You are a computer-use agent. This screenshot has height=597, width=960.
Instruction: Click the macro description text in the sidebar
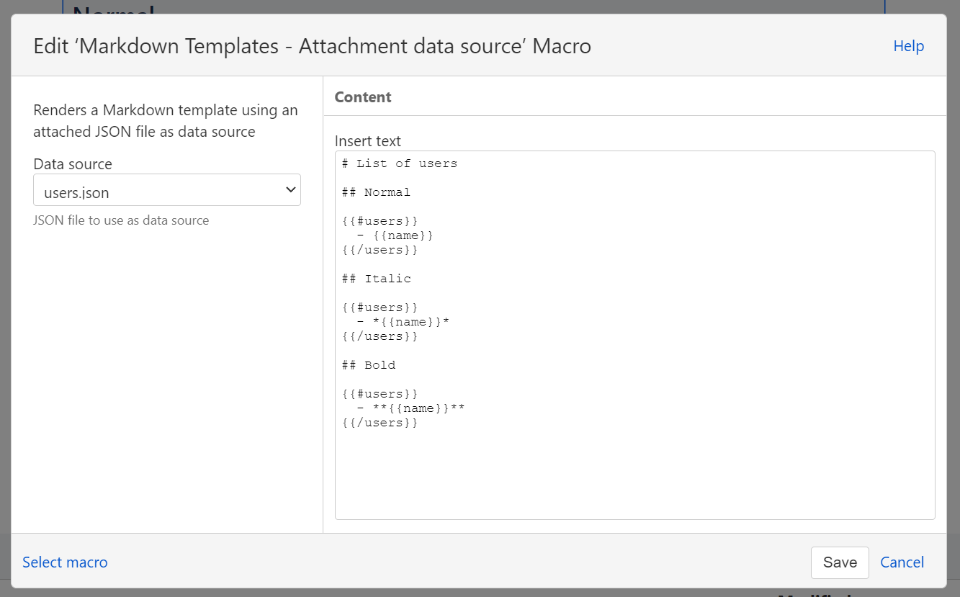pos(164,120)
